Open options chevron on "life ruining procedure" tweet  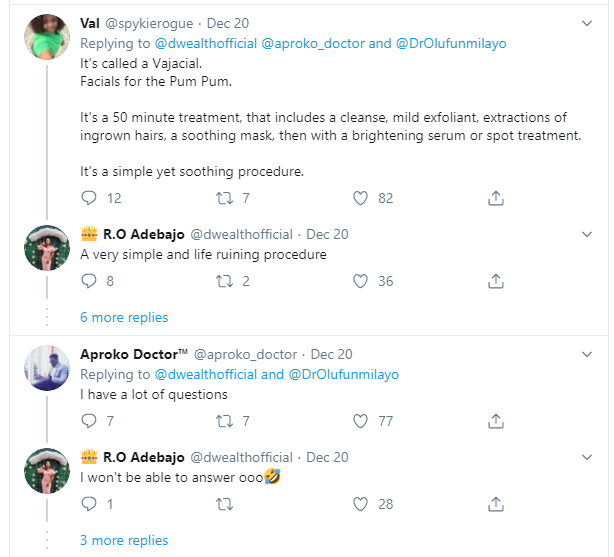(587, 234)
